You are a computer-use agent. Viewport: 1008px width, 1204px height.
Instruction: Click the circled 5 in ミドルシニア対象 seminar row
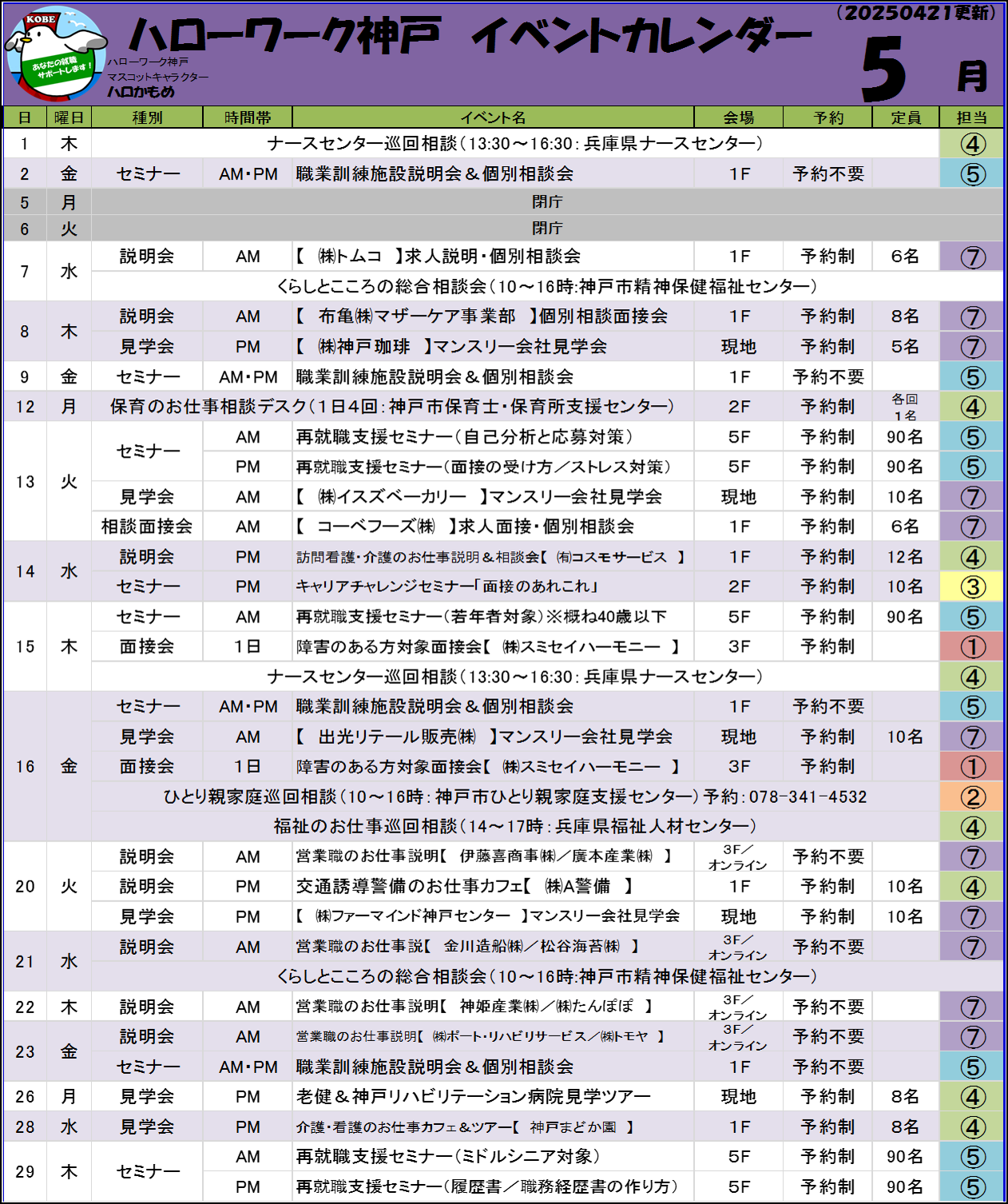pyautogui.click(x=972, y=1158)
